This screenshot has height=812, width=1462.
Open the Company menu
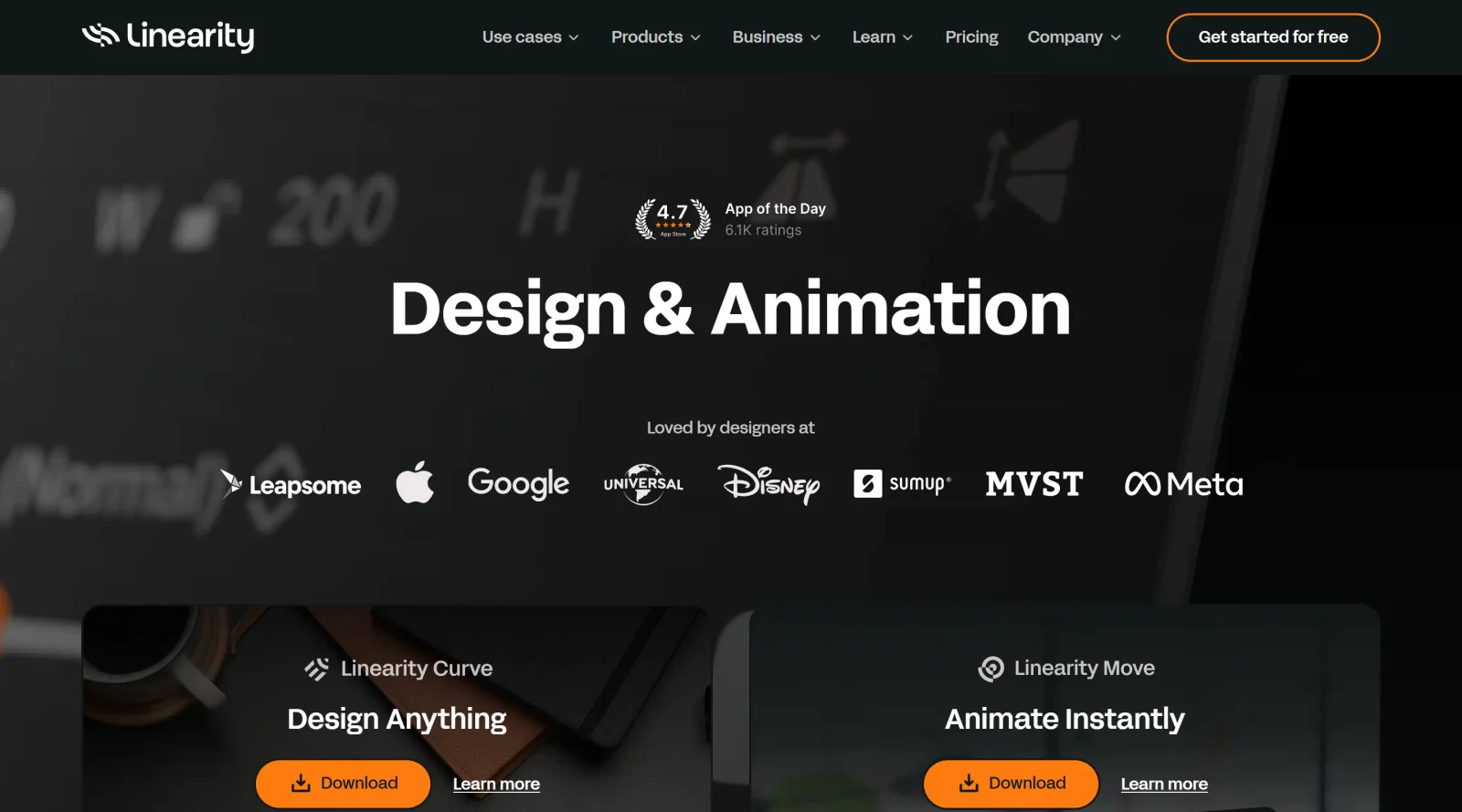click(x=1074, y=37)
